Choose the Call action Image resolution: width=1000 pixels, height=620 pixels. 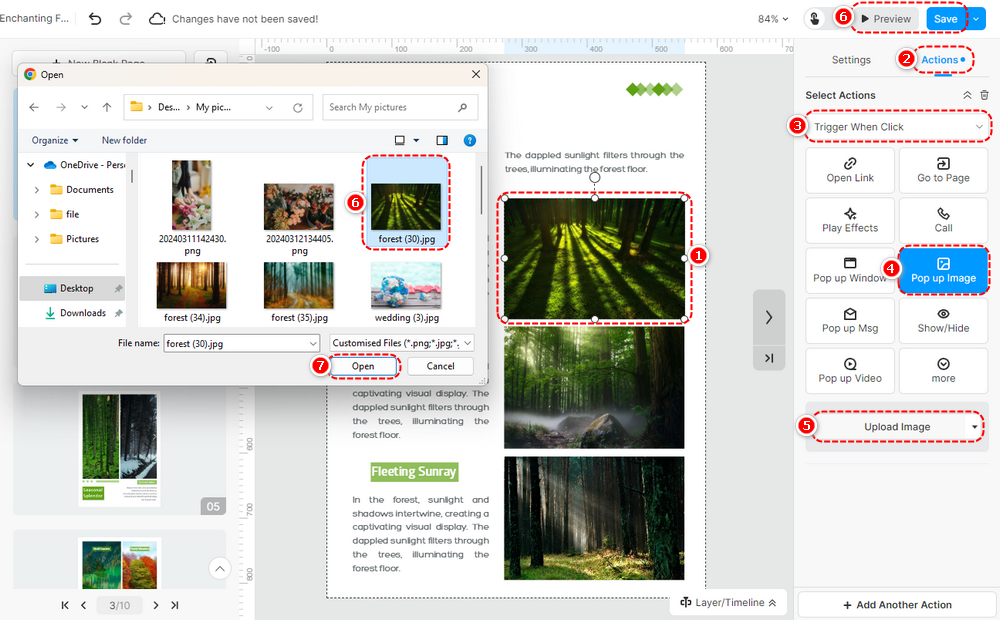pyautogui.click(x=943, y=220)
